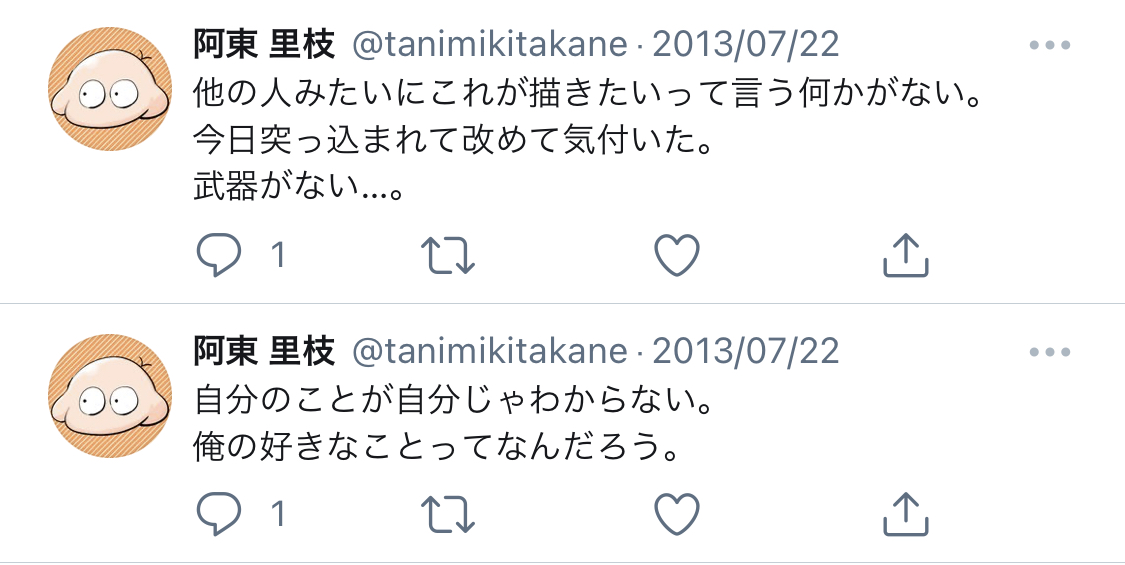The image size is (1125, 565).
Task: Click the name 阿東 里枝 on second tweet
Action: (x=264, y=351)
